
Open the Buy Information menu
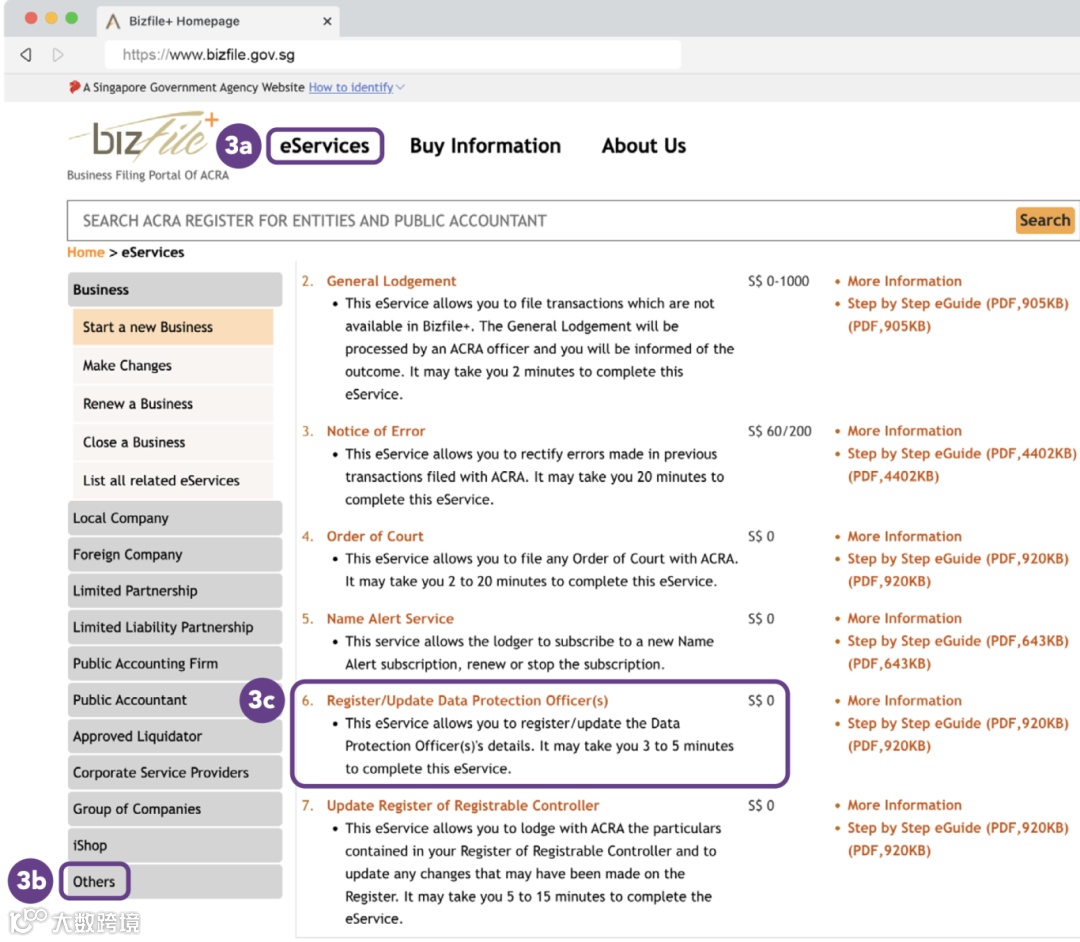[485, 146]
